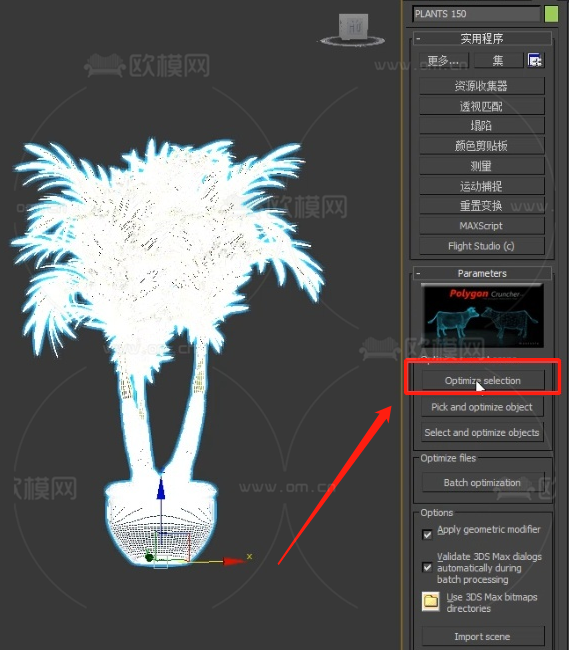Collapse the 实用程序 rollout
This screenshot has height=650, width=569.
pos(482,39)
